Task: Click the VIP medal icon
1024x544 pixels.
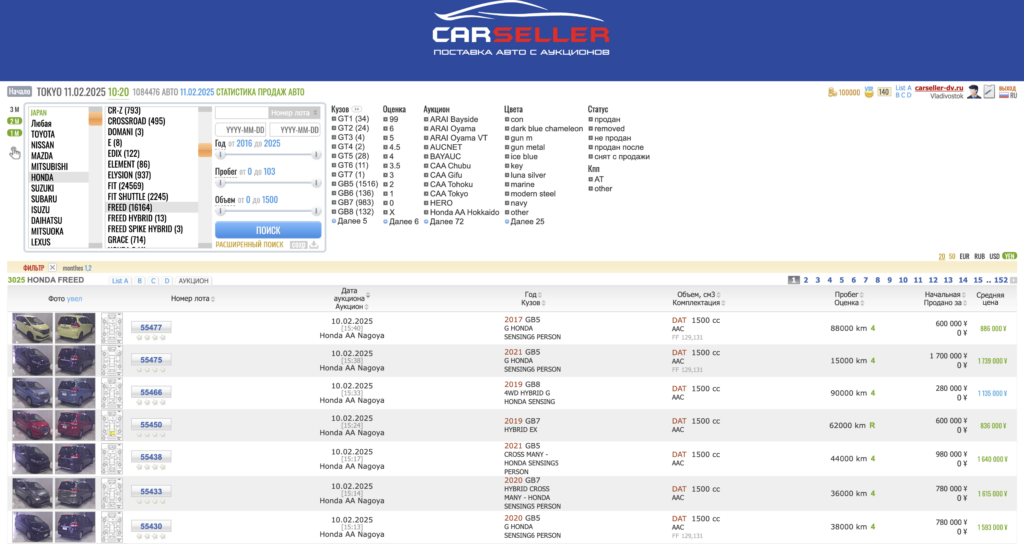Action: click(869, 91)
